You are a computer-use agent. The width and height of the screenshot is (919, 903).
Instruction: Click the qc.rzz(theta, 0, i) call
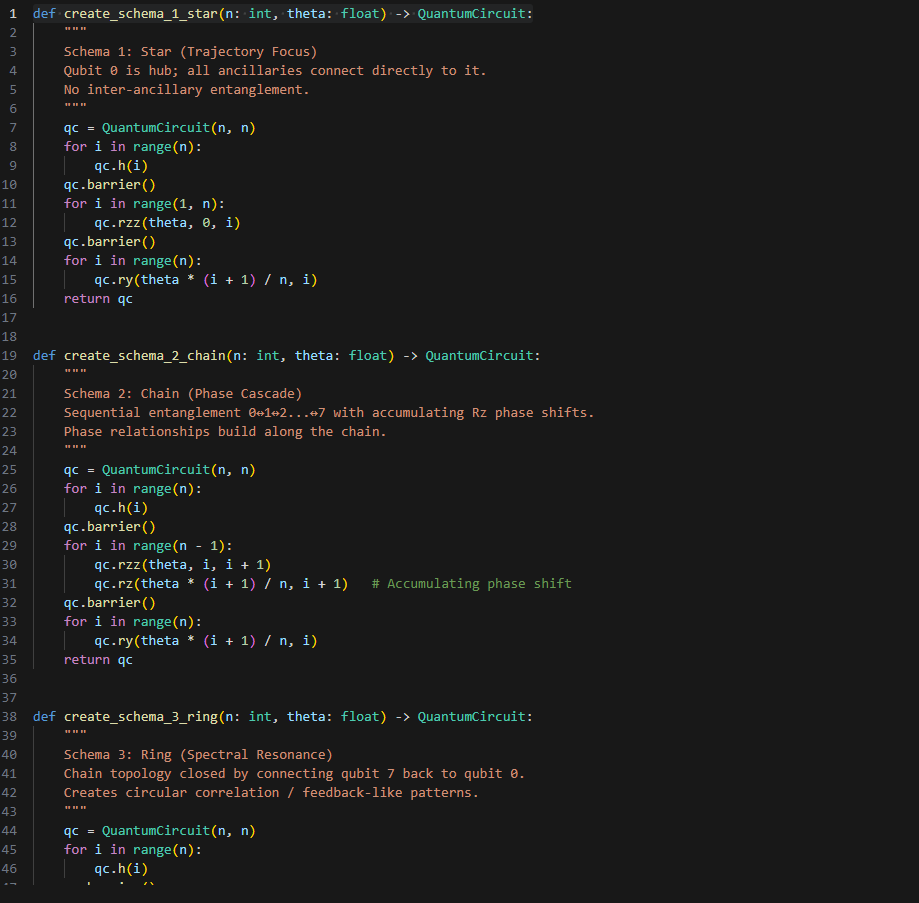[167, 222]
